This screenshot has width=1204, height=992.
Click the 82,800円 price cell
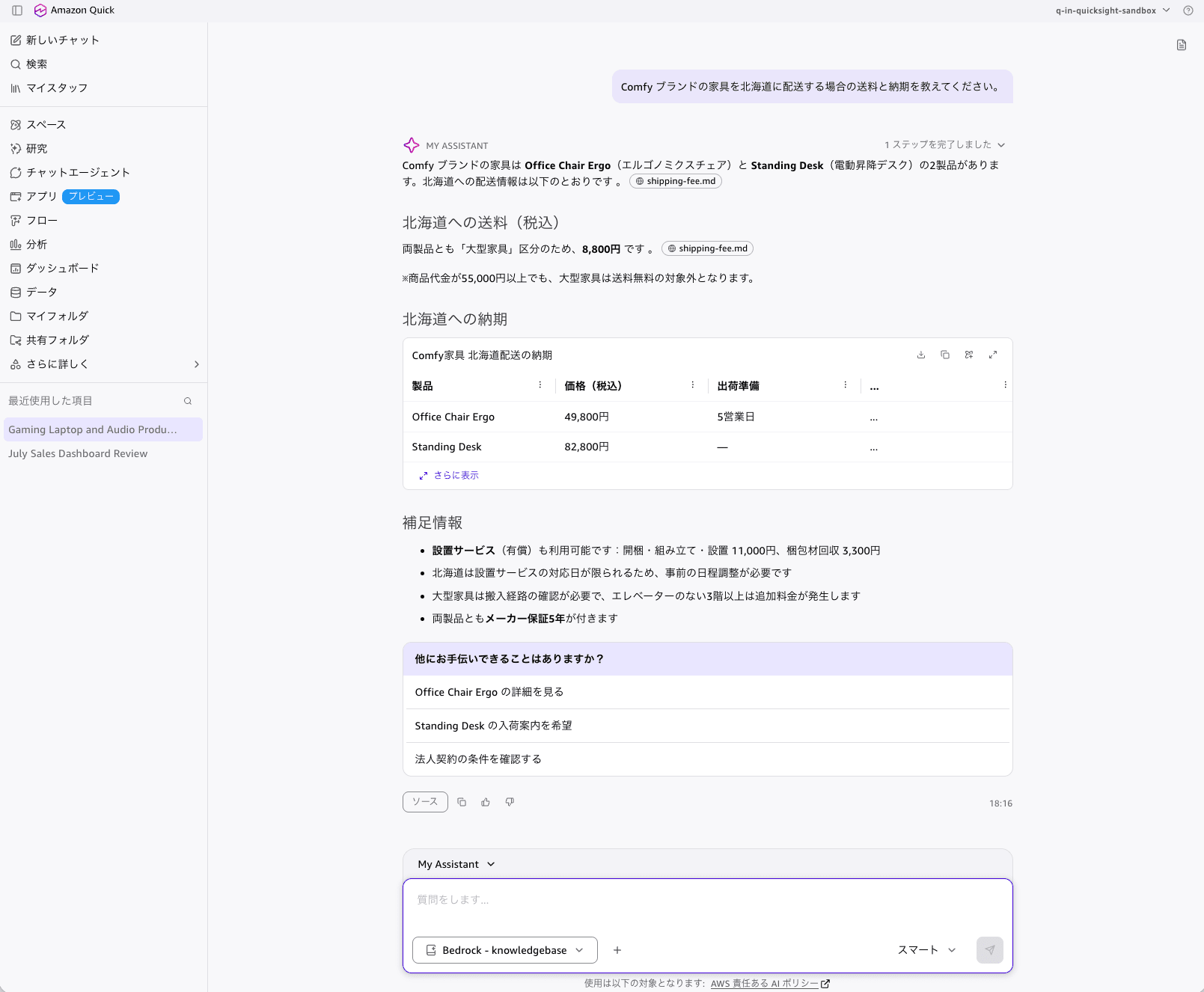coord(587,447)
